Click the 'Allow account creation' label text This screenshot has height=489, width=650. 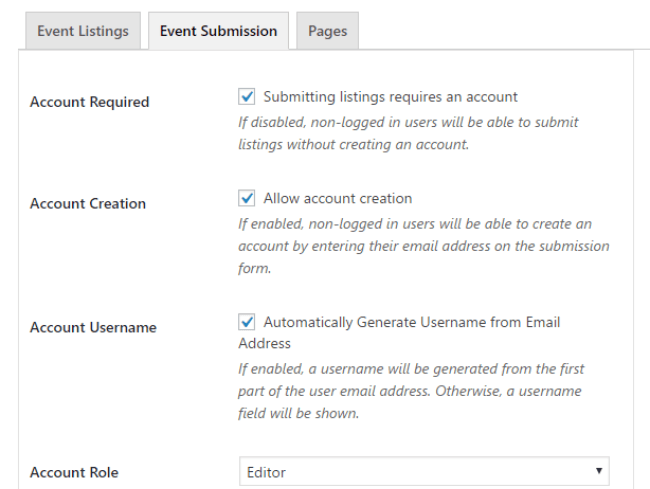338,199
